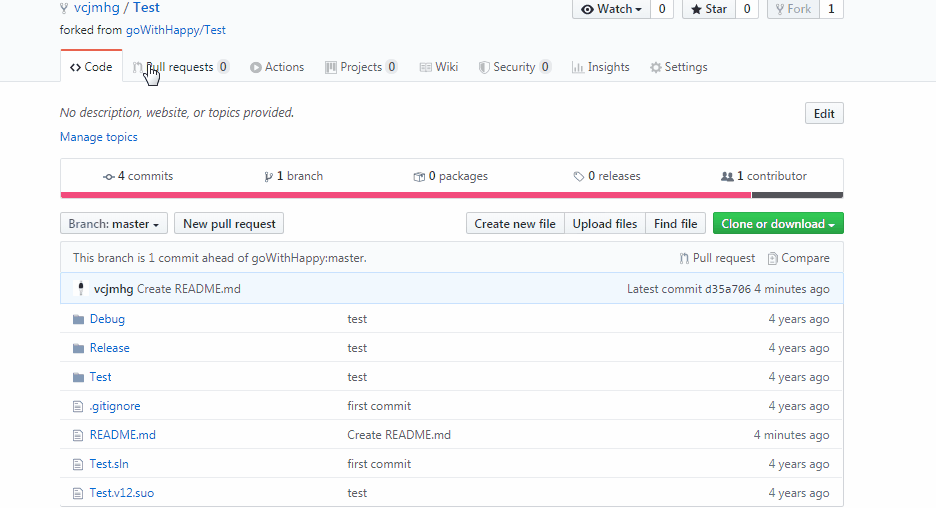Click Manage topics link
Screen dimensions: 936x508
pyautogui.click(x=98, y=137)
